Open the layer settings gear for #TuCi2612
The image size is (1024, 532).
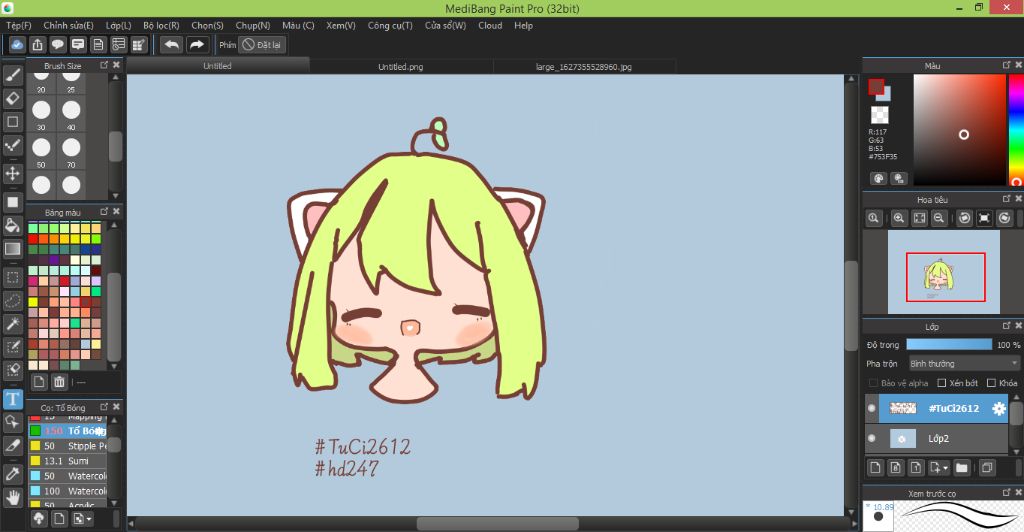(997, 409)
